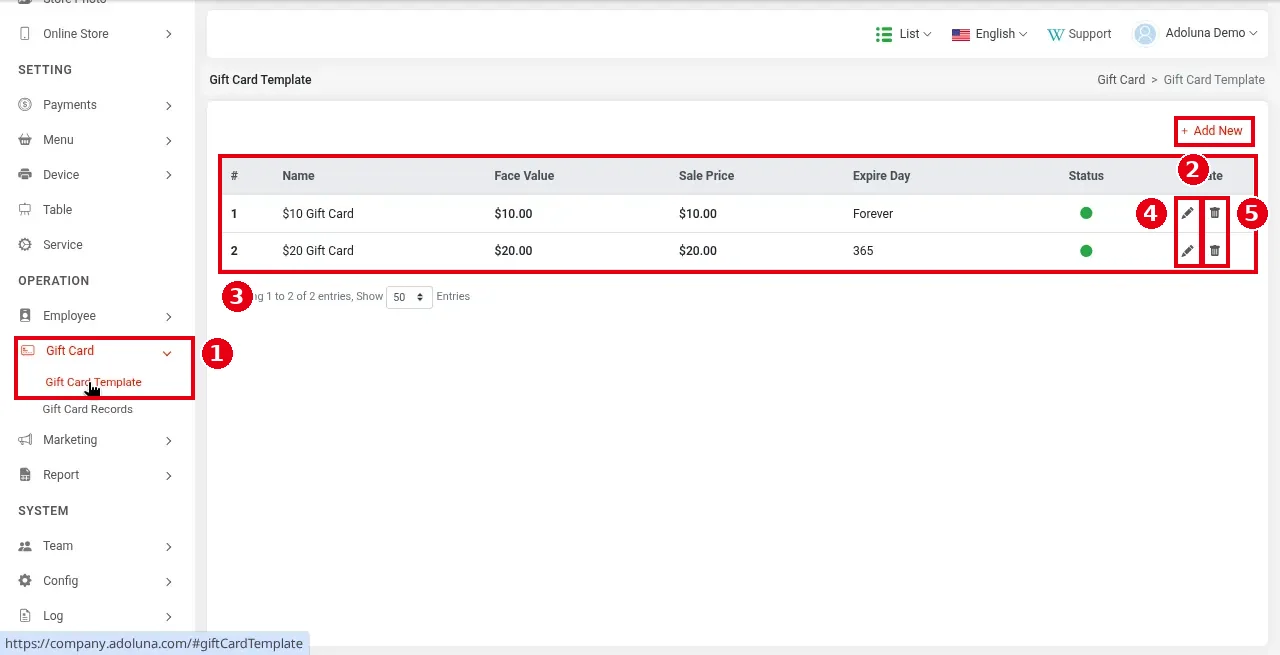Sort by the Face Value column header
1280x655 pixels.
pyautogui.click(x=524, y=176)
